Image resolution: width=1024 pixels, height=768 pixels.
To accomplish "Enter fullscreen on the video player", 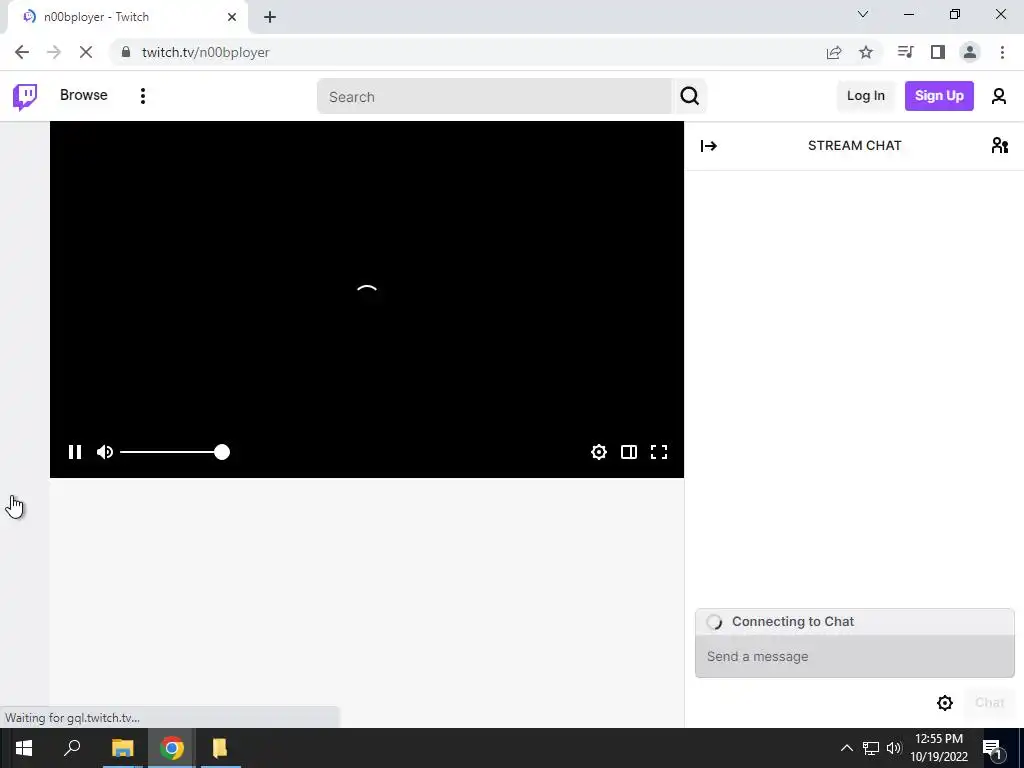I will pyautogui.click(x=658, y=452).
